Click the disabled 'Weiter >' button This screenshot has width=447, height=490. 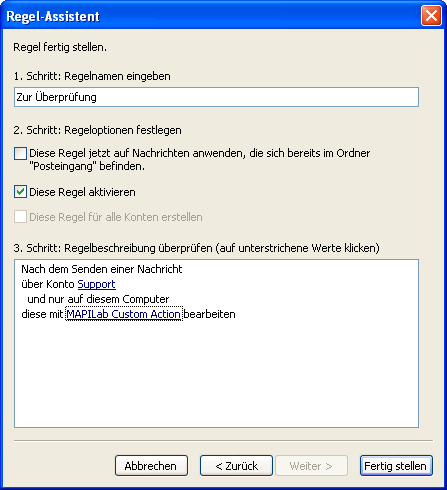tap(311, 466)
